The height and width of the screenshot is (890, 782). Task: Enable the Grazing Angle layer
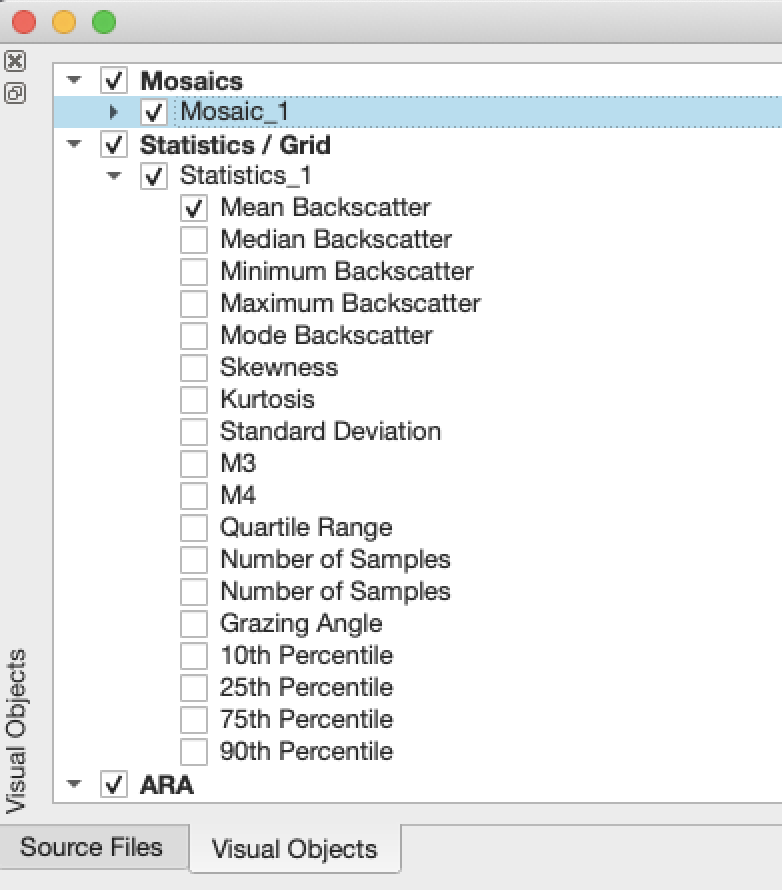[x=194, y=624]
